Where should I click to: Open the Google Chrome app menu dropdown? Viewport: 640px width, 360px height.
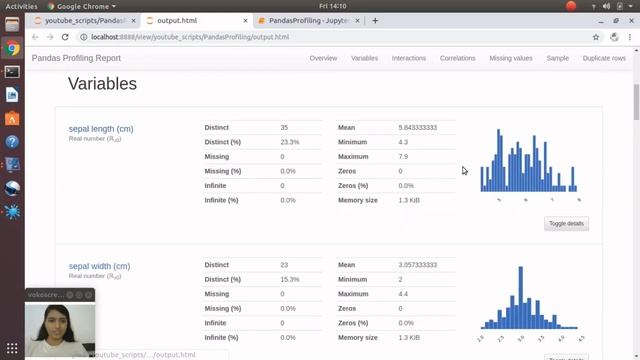[82, 6]
